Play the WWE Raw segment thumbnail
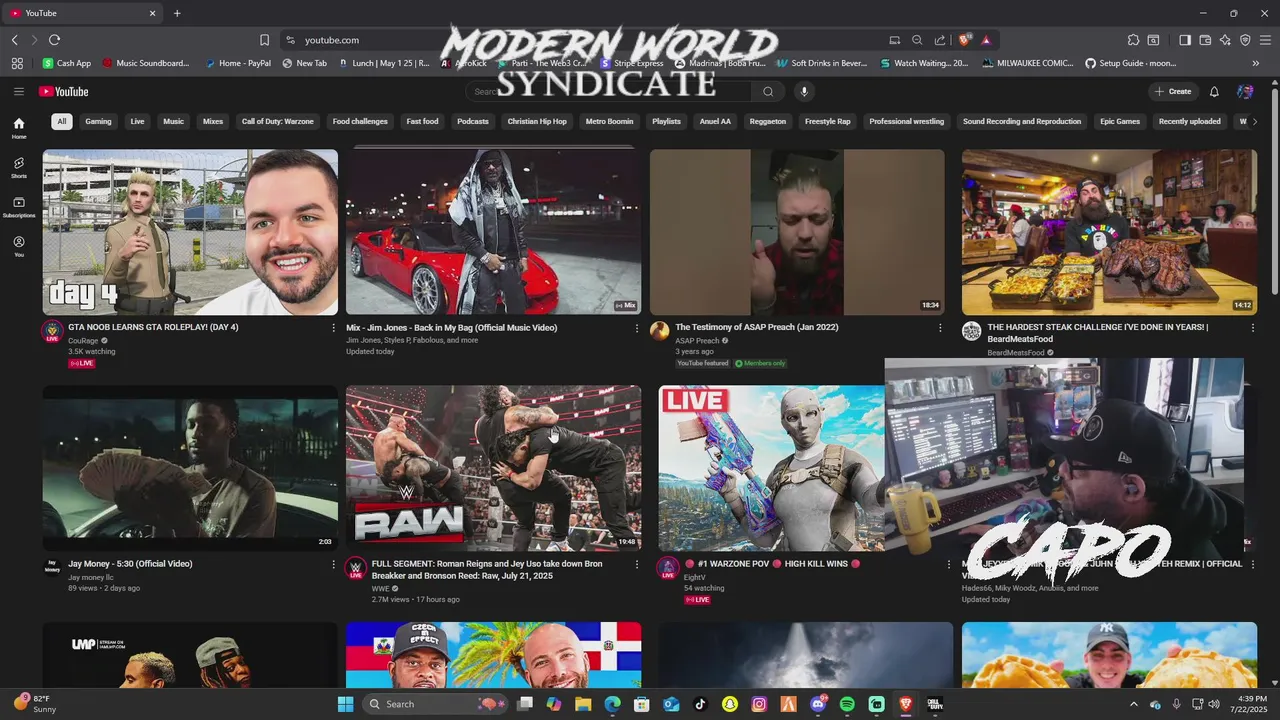The image size is (1280, 720). coord(493,468)
